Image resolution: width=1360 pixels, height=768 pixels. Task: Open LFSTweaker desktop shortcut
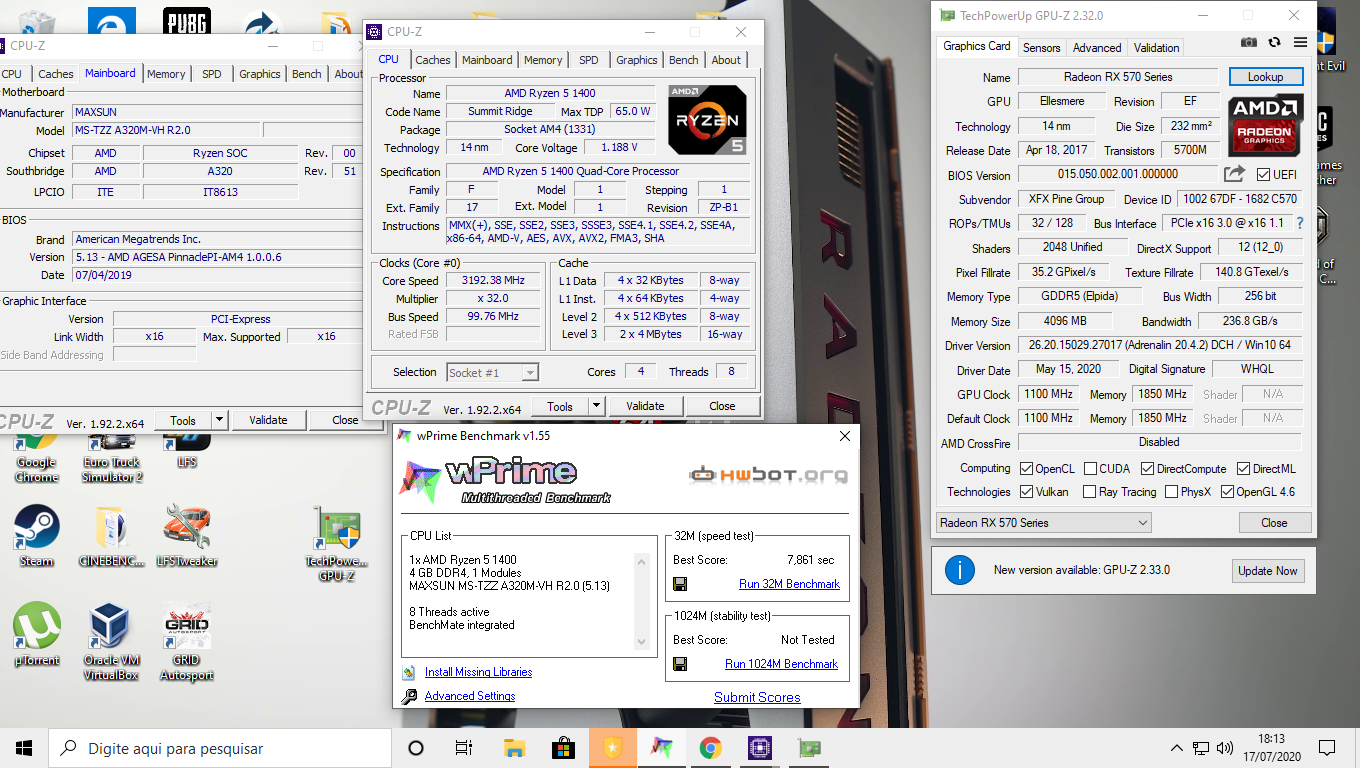pos(186,535)
